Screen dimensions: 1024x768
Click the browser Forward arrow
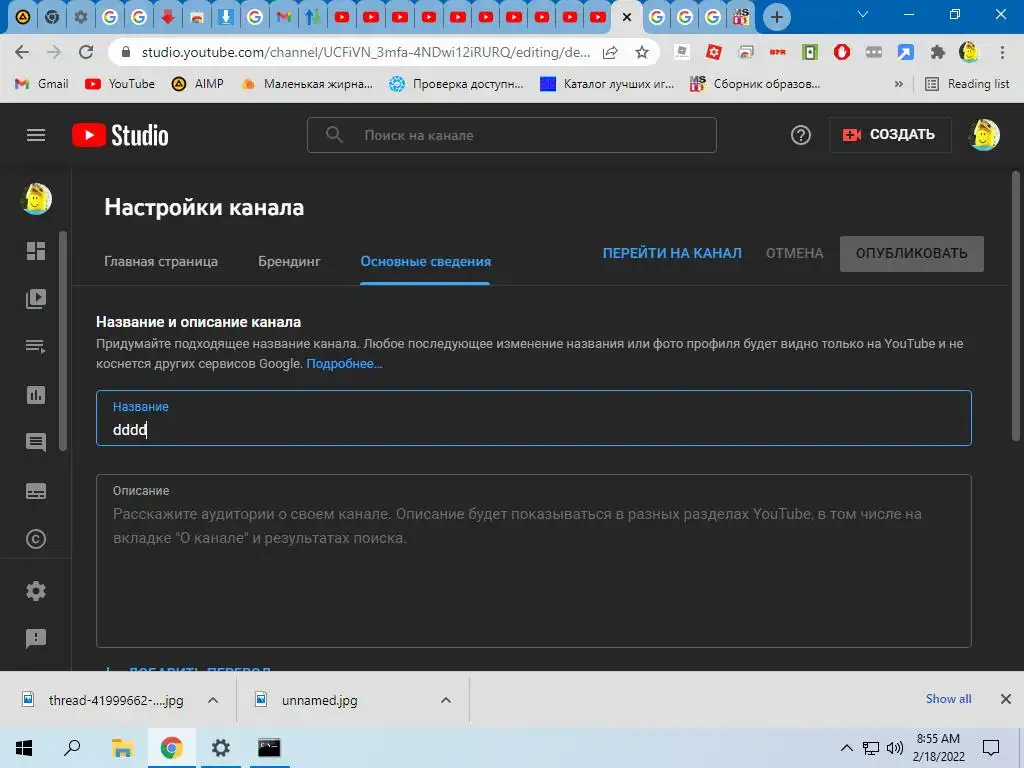coord(54,52)
